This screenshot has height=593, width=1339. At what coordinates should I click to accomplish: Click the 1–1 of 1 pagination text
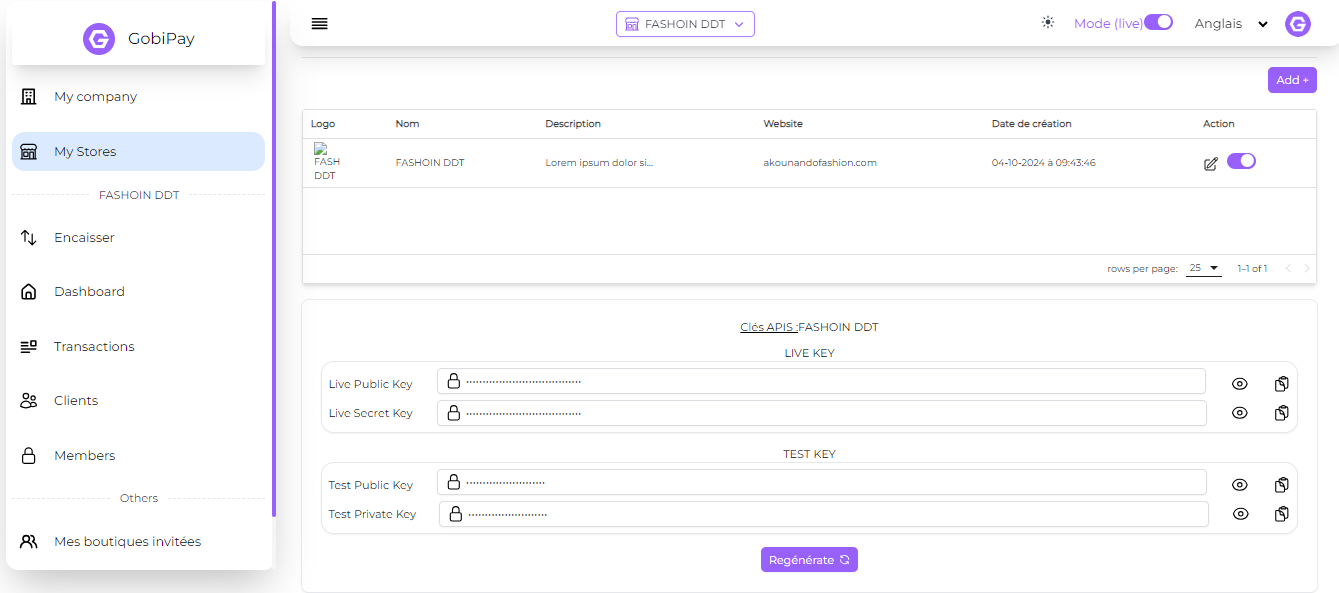tap(1252, 268)
